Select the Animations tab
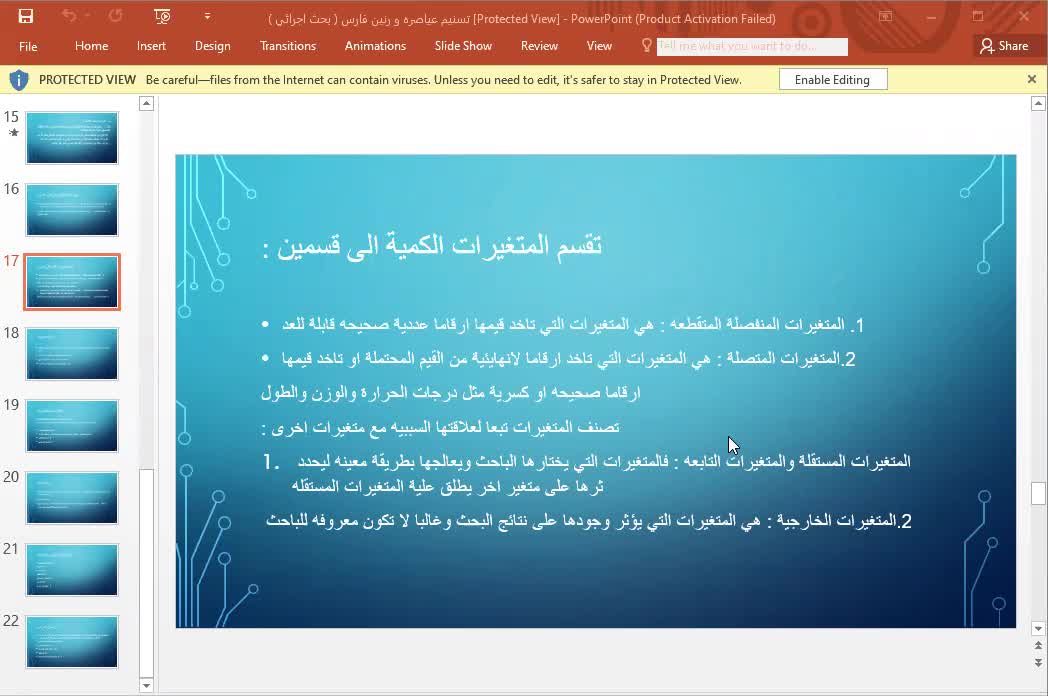The image size is (1048, 696). pyautogui.click(x=376, y=46)
